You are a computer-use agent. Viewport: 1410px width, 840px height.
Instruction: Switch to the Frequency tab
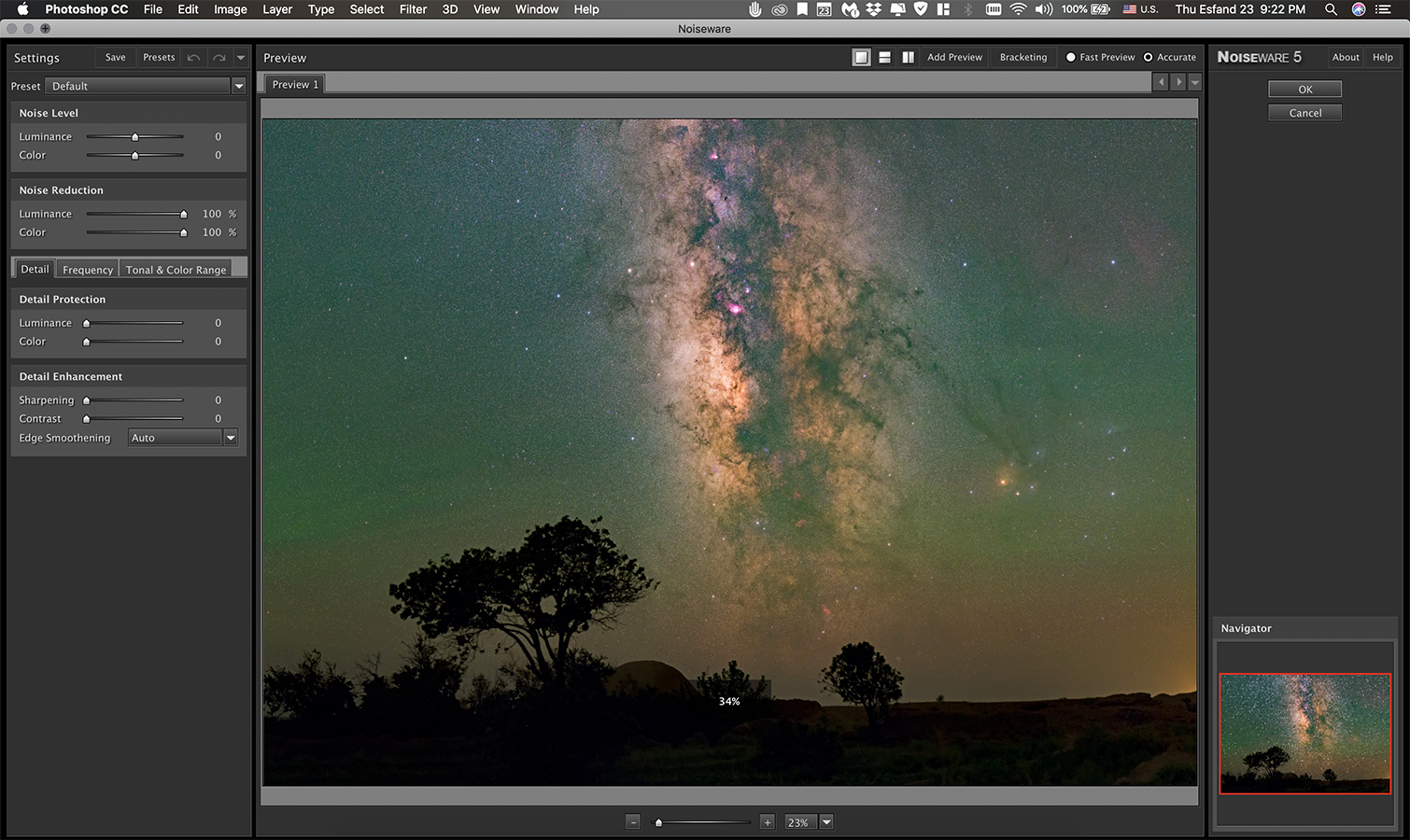point(88,270)
